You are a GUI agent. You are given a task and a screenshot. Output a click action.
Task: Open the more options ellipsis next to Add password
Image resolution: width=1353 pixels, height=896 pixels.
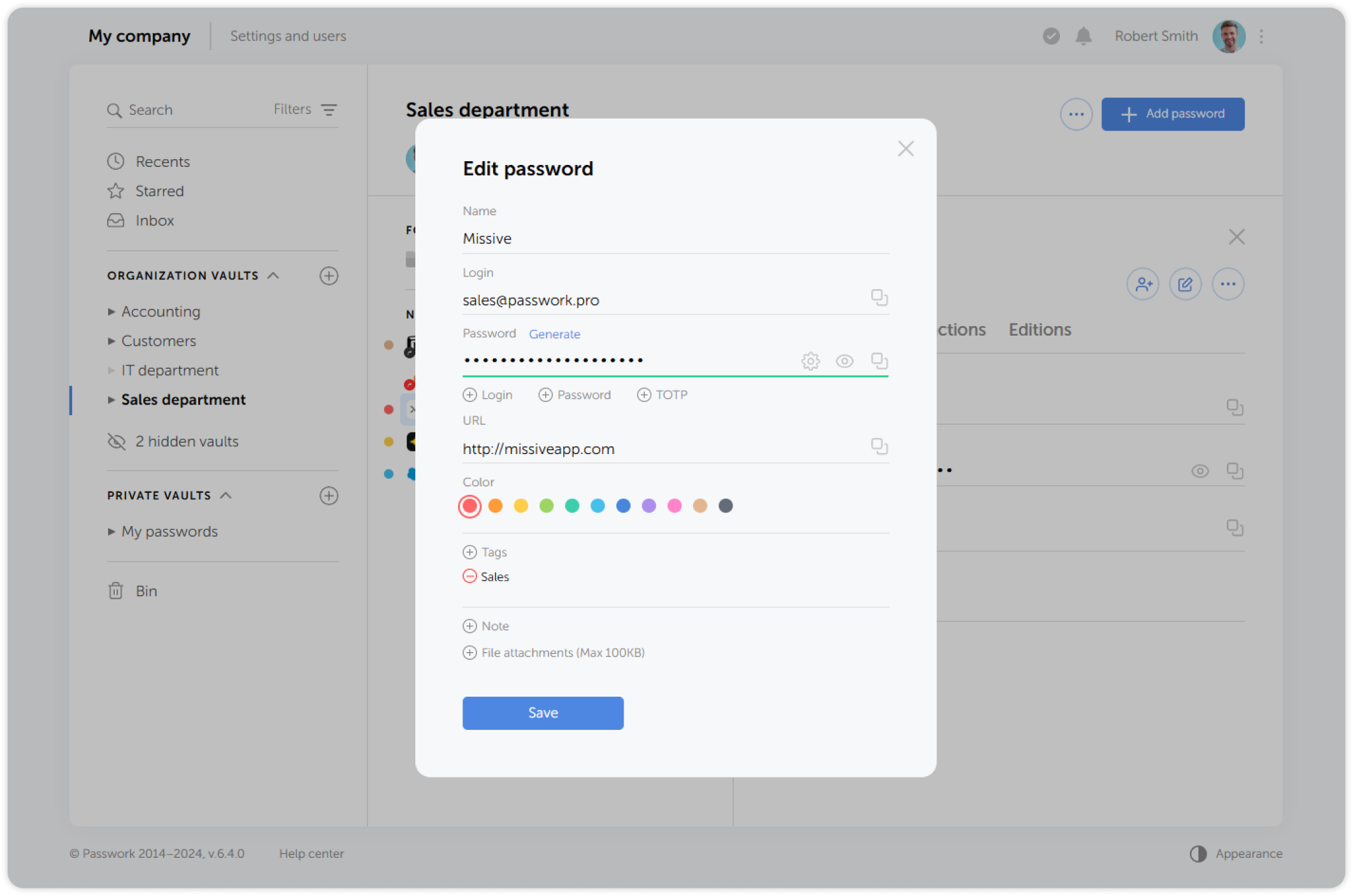tap(1076, 114)
